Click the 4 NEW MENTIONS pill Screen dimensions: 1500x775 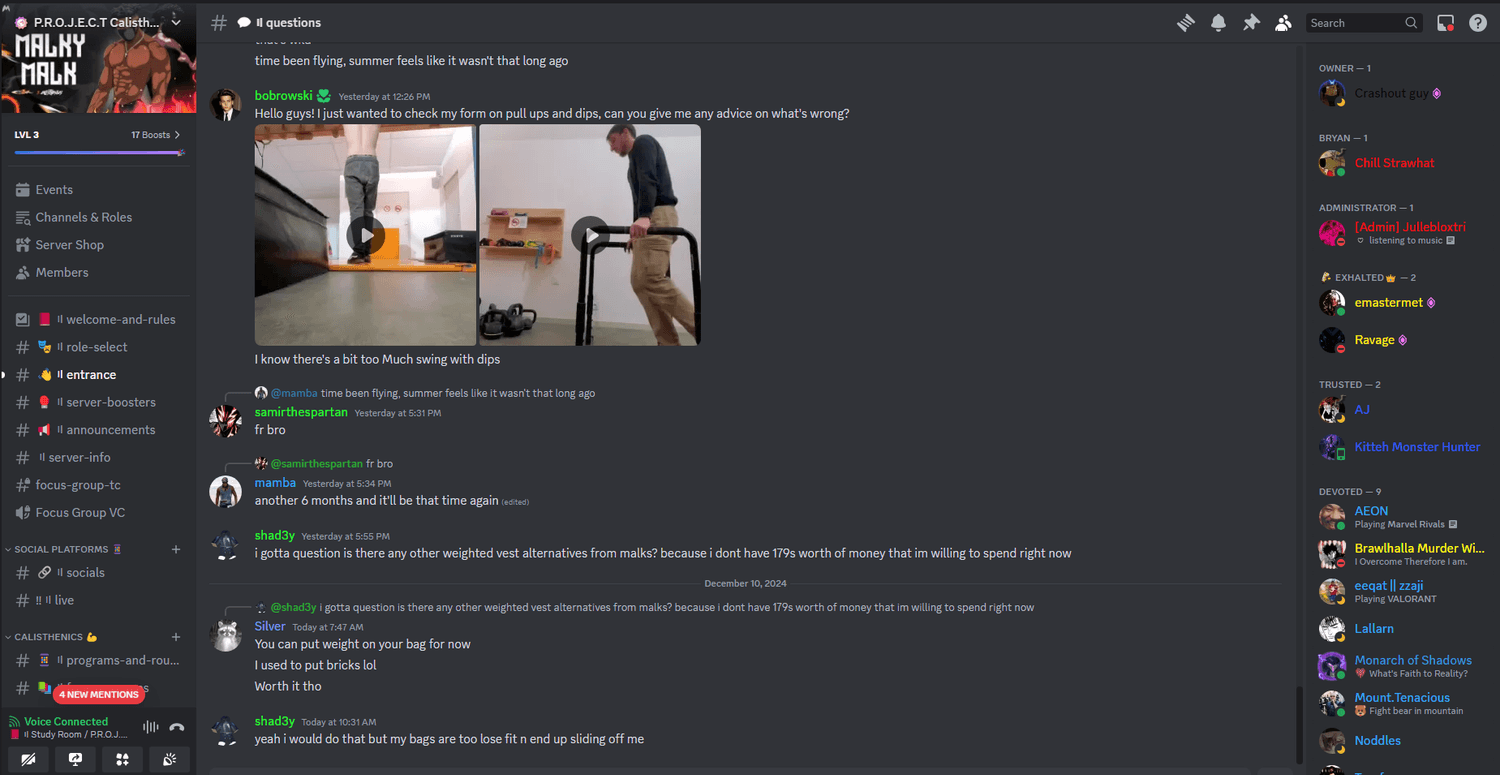(x=98, y=694)
